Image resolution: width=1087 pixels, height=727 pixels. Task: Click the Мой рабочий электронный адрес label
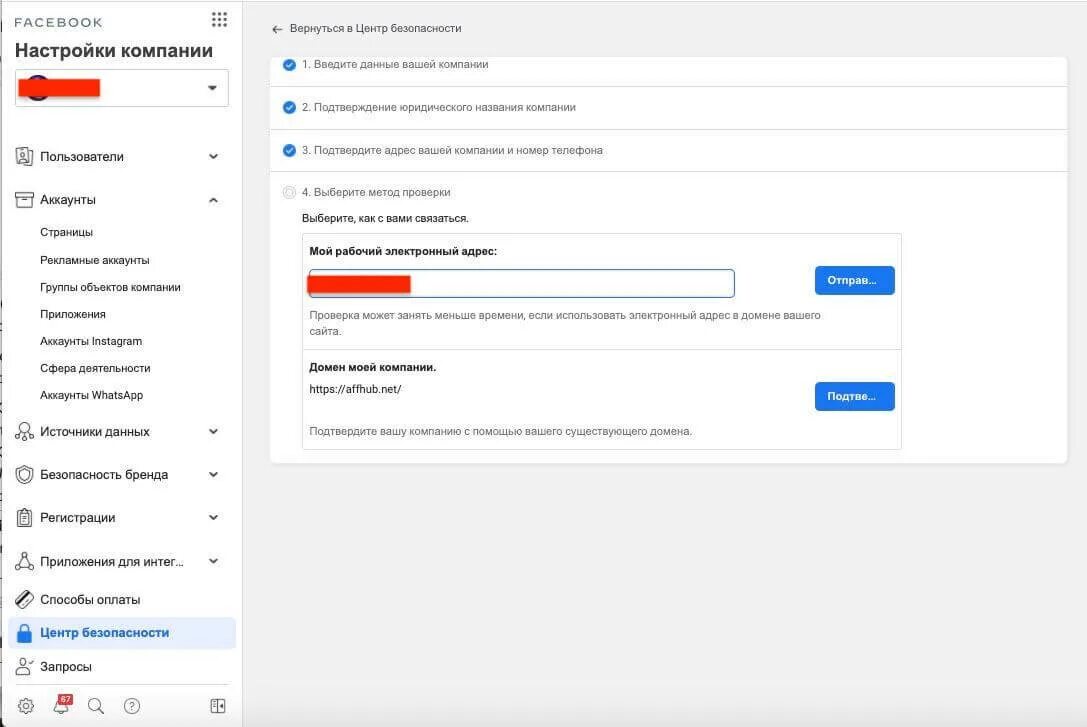coord(403,252)
